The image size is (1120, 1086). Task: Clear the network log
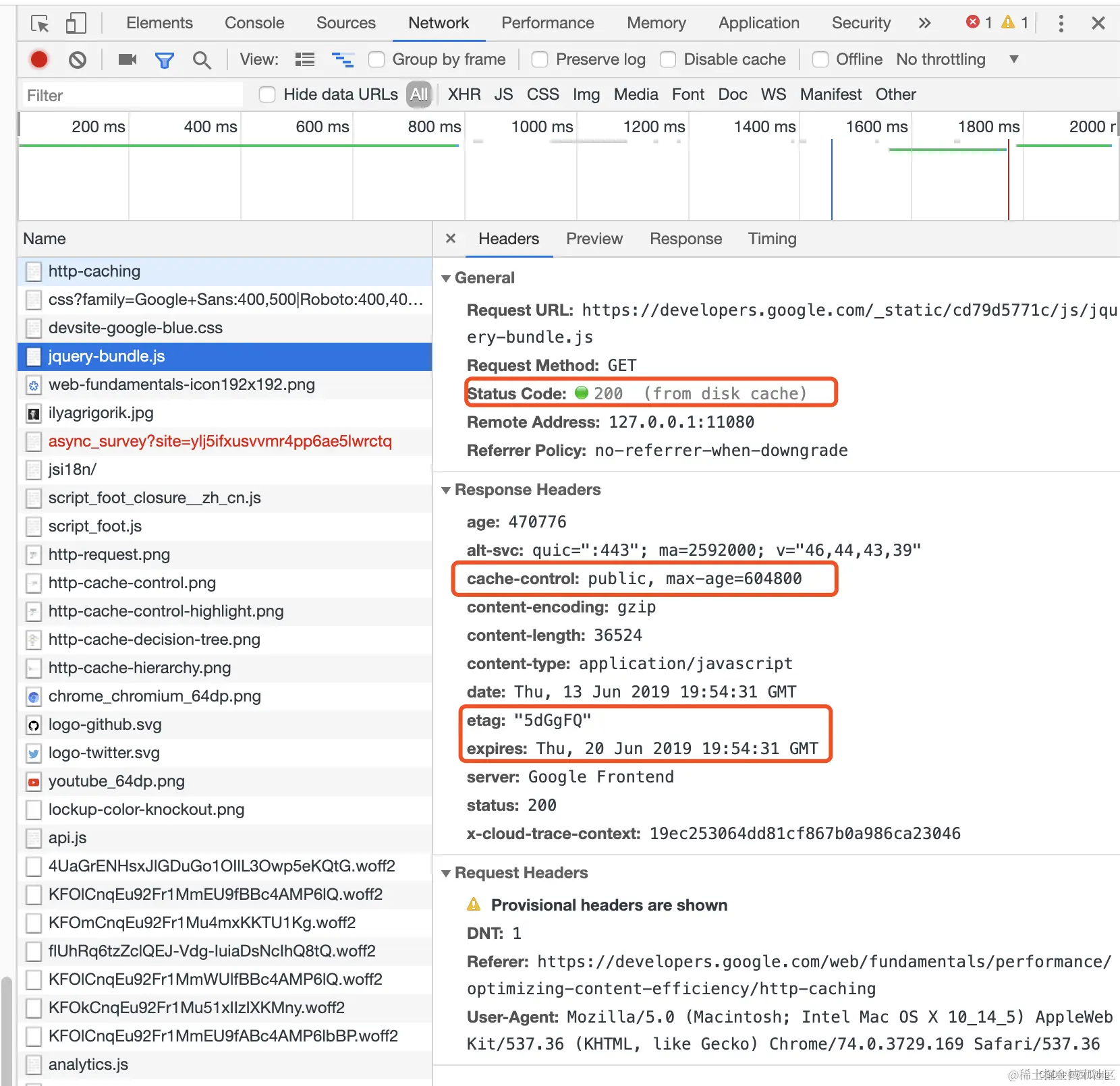pos(78,60)
